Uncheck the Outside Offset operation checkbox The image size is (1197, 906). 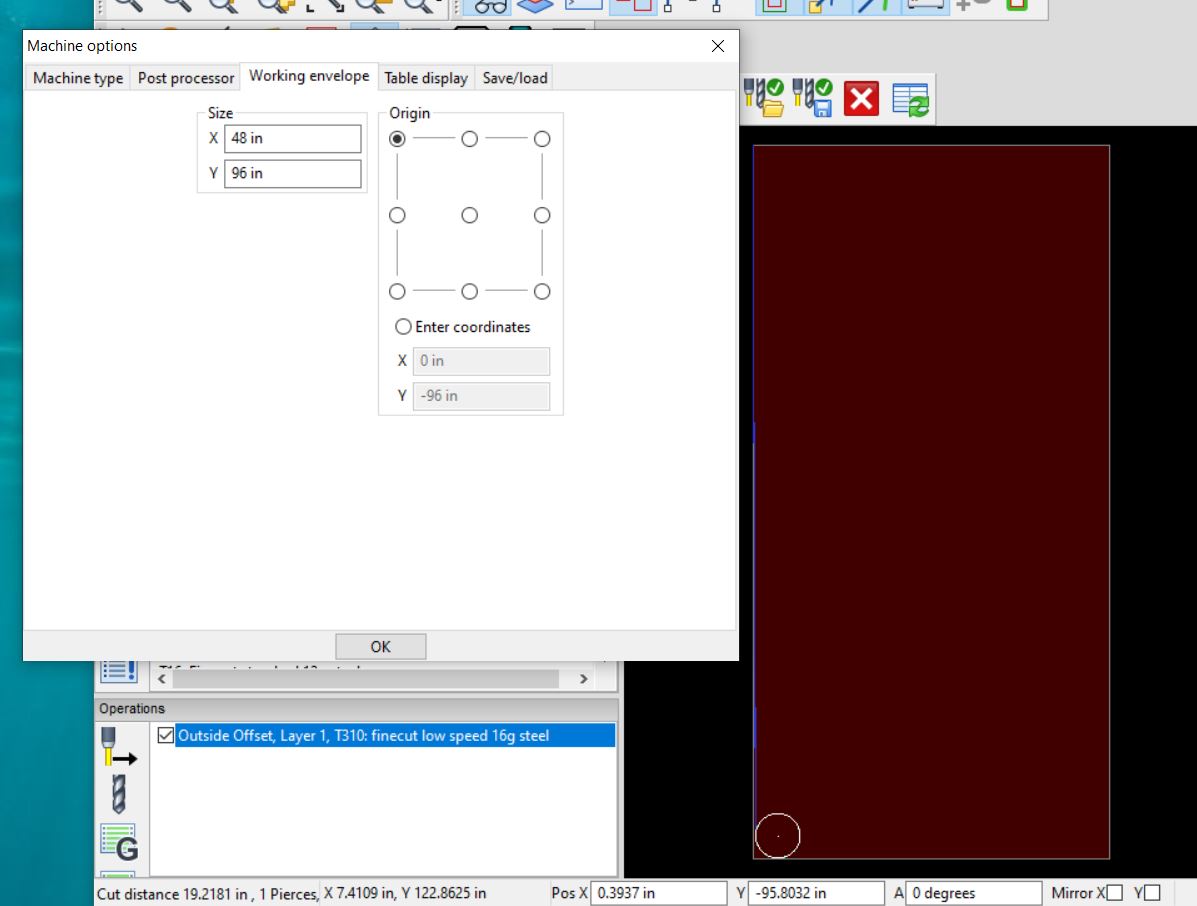point(166,736)
